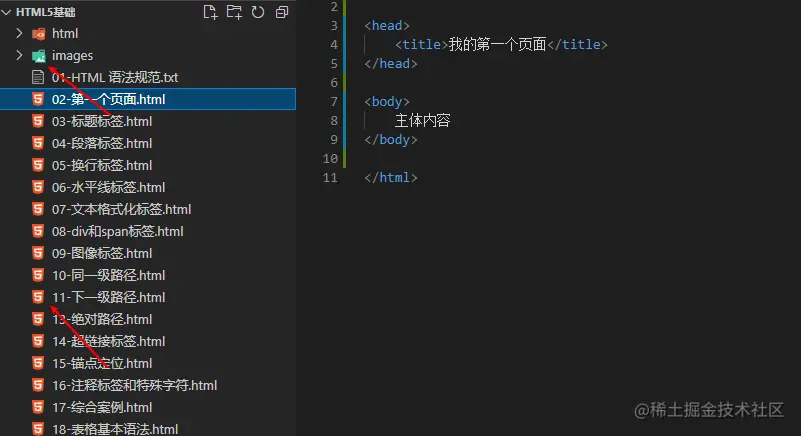Open the html folder label
801x436 pixels.
[65, 33]
